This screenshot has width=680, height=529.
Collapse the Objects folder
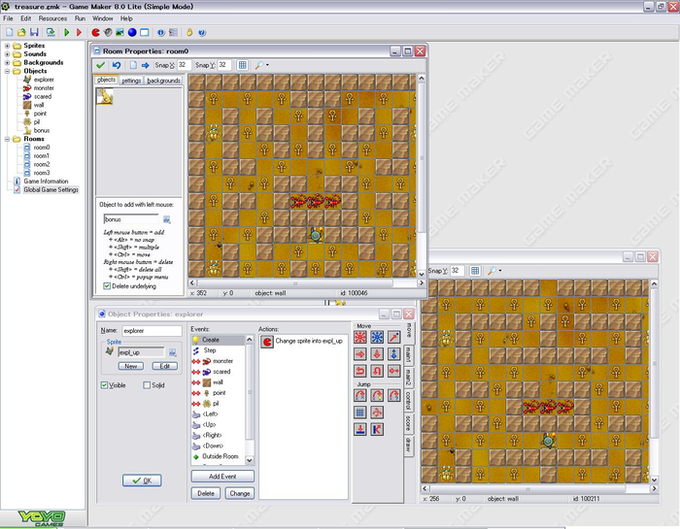pyautogui.click(x=7, y=71)
